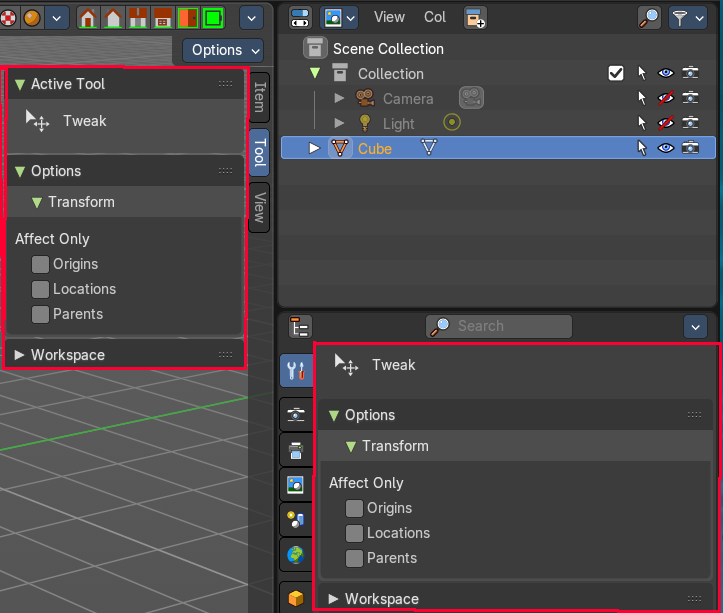Collapse the Collection tree in Outliner

(x=315, y=73)
